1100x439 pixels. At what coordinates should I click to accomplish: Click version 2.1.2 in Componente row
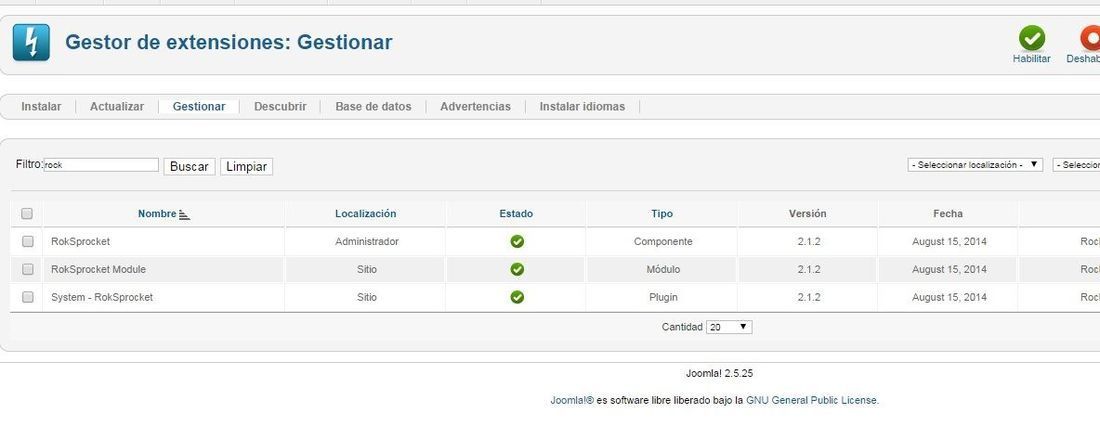coord(809,241)
